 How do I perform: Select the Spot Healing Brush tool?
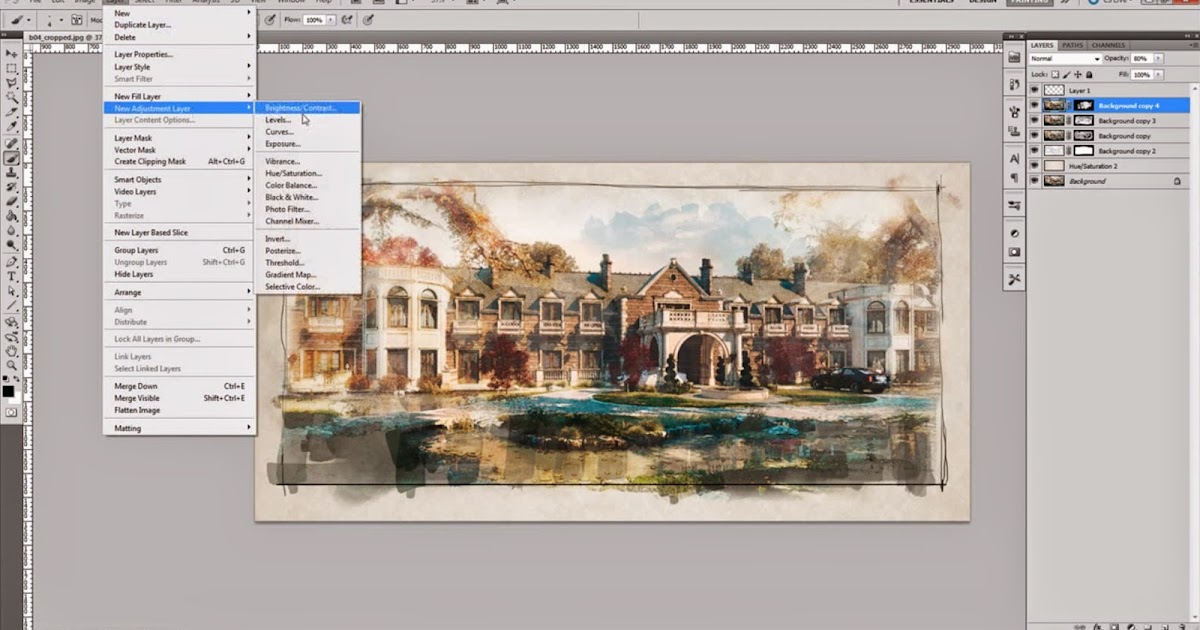click(12, 144)
